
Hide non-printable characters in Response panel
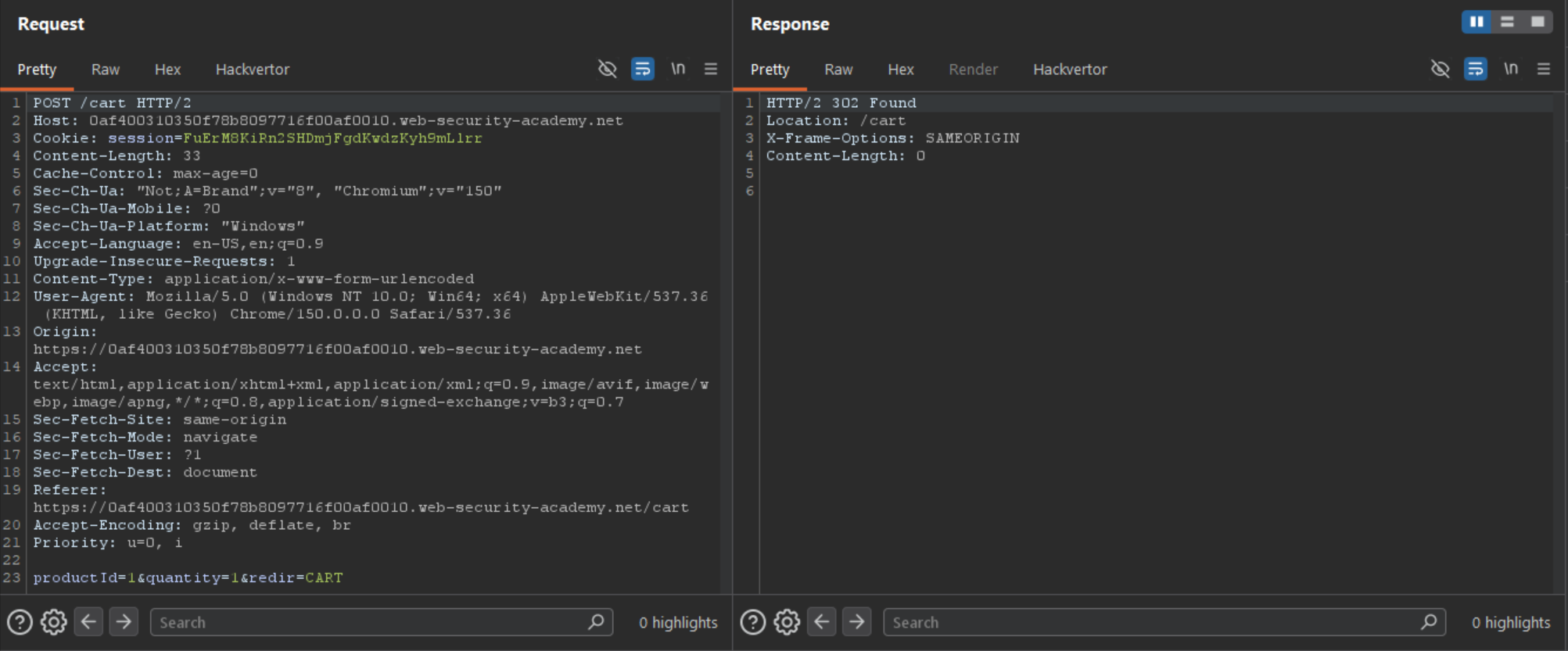pos(1440,69)
